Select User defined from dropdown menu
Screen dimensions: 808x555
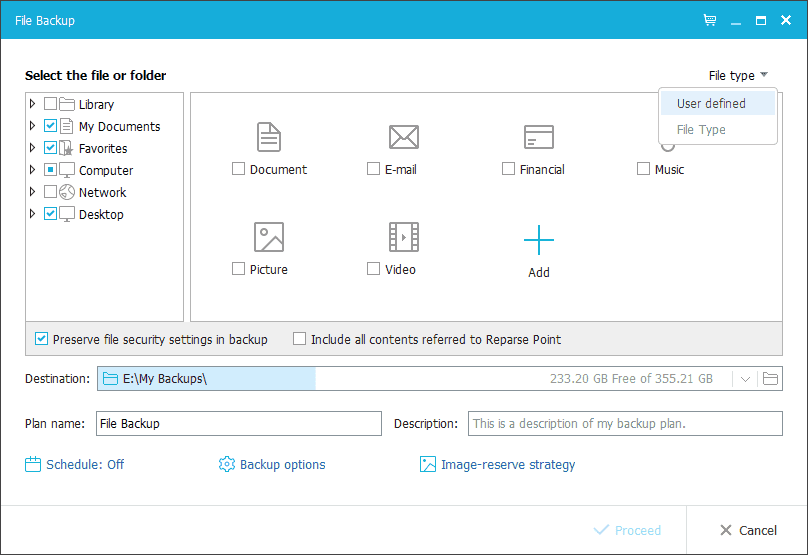click(718, 103)
